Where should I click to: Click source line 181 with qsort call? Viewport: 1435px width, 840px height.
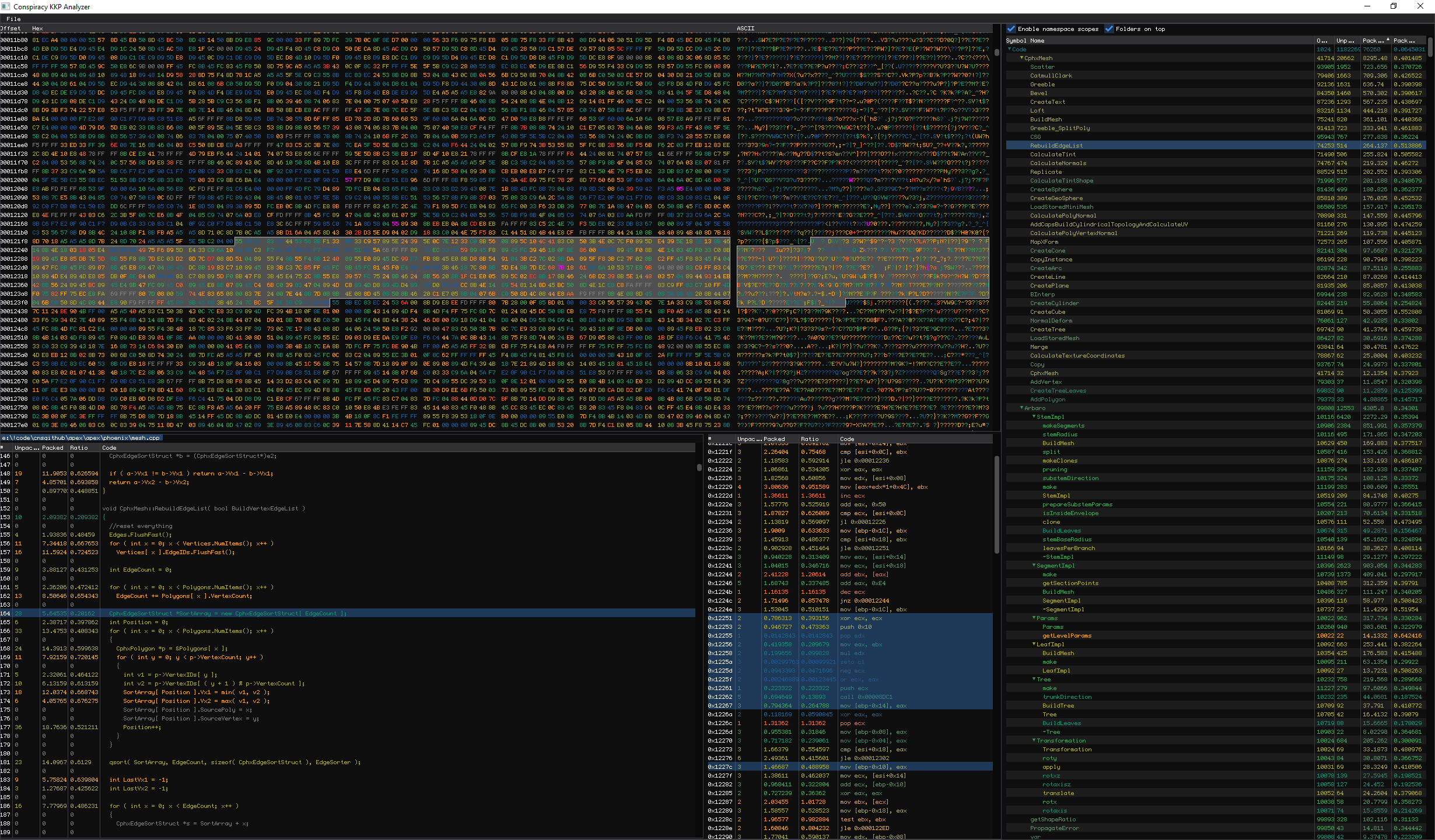(348, 762)
